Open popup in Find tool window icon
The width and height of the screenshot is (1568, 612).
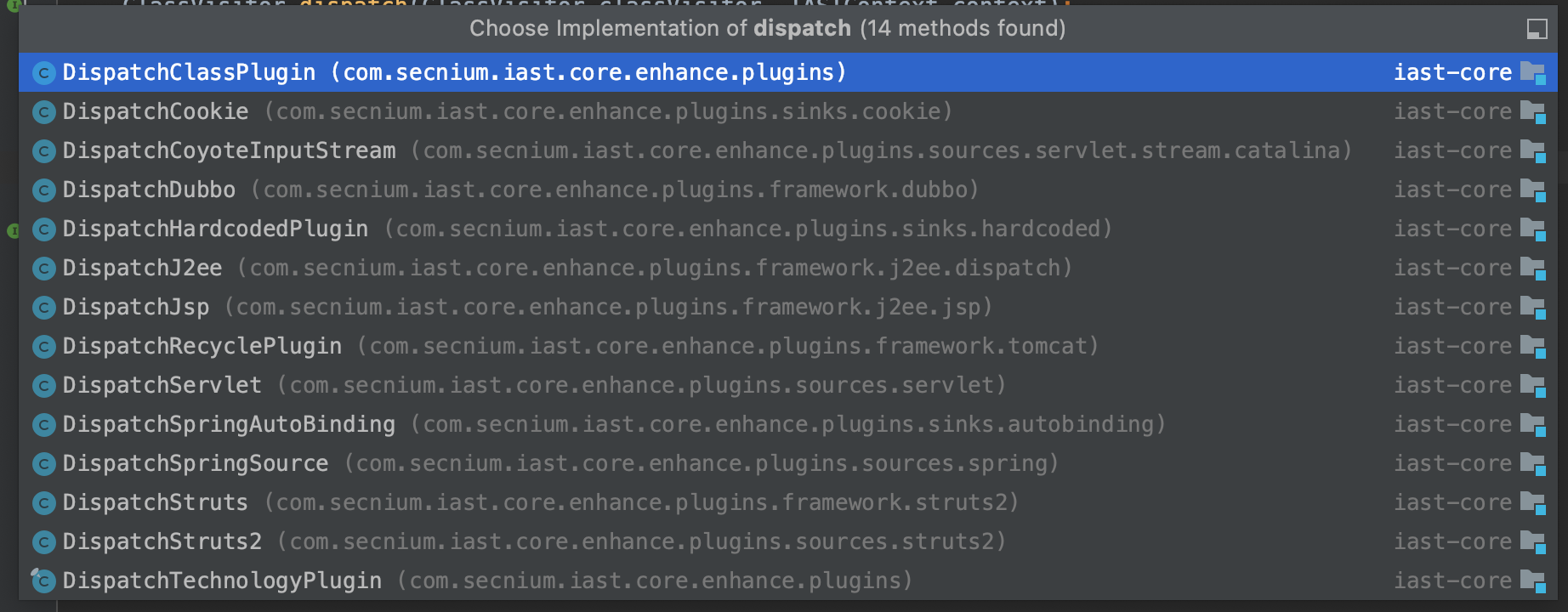[x=1537, y=29]
